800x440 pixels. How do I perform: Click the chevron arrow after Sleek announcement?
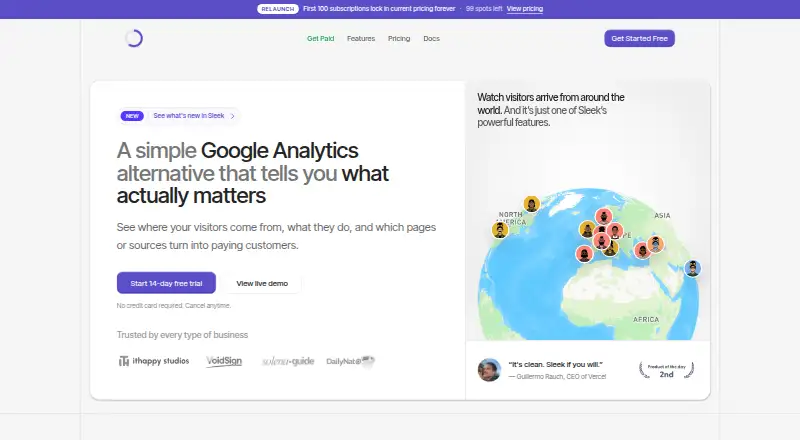(233, 116)
